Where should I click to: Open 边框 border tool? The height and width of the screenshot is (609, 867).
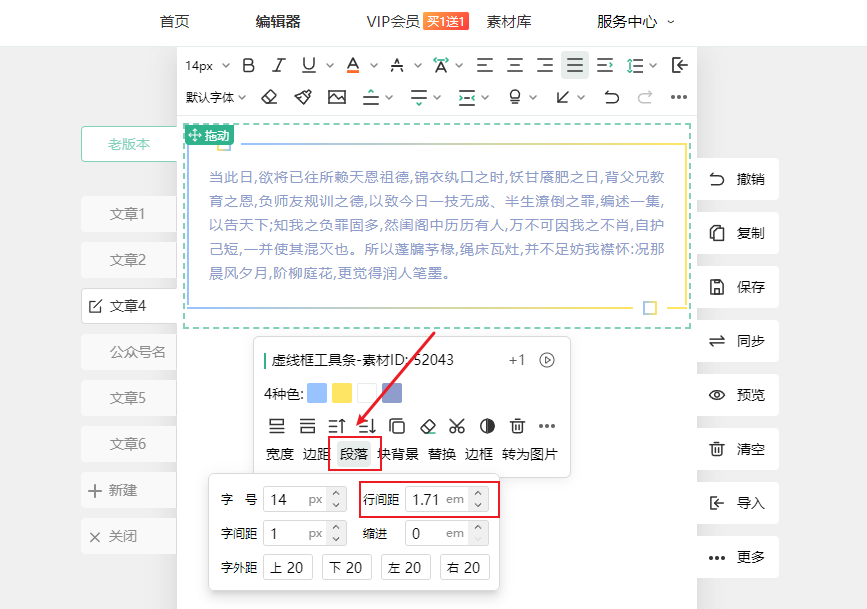[x=478, y=454]
